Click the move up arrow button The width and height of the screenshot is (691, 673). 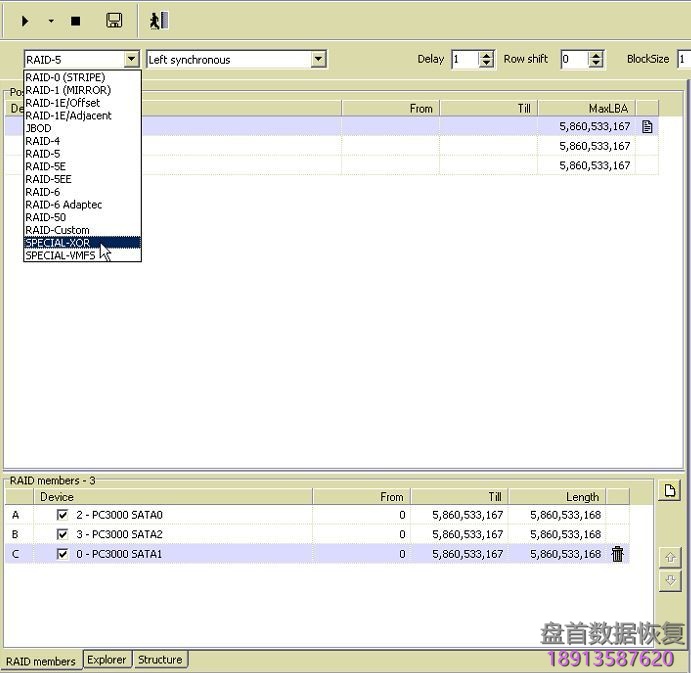pyautogui.click(x=670, y=558)
